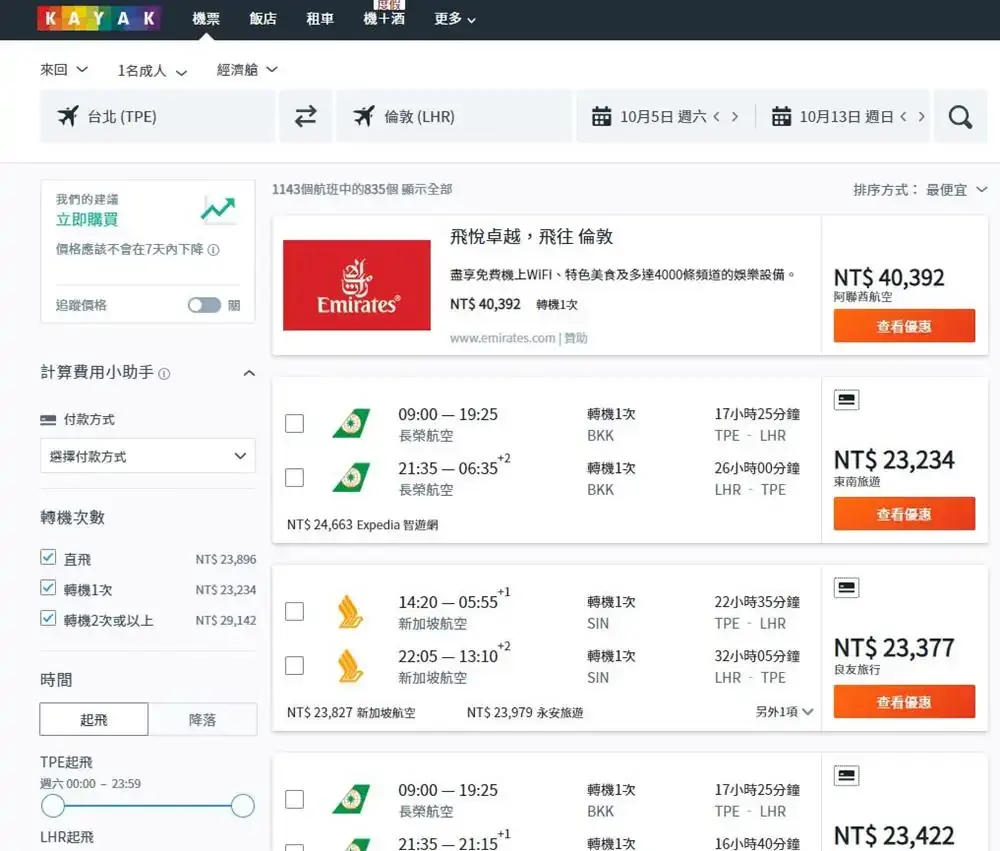1000x851 pixels.
Task: Uncheck the 轉機1次 filter
Action: pos(48,588)
